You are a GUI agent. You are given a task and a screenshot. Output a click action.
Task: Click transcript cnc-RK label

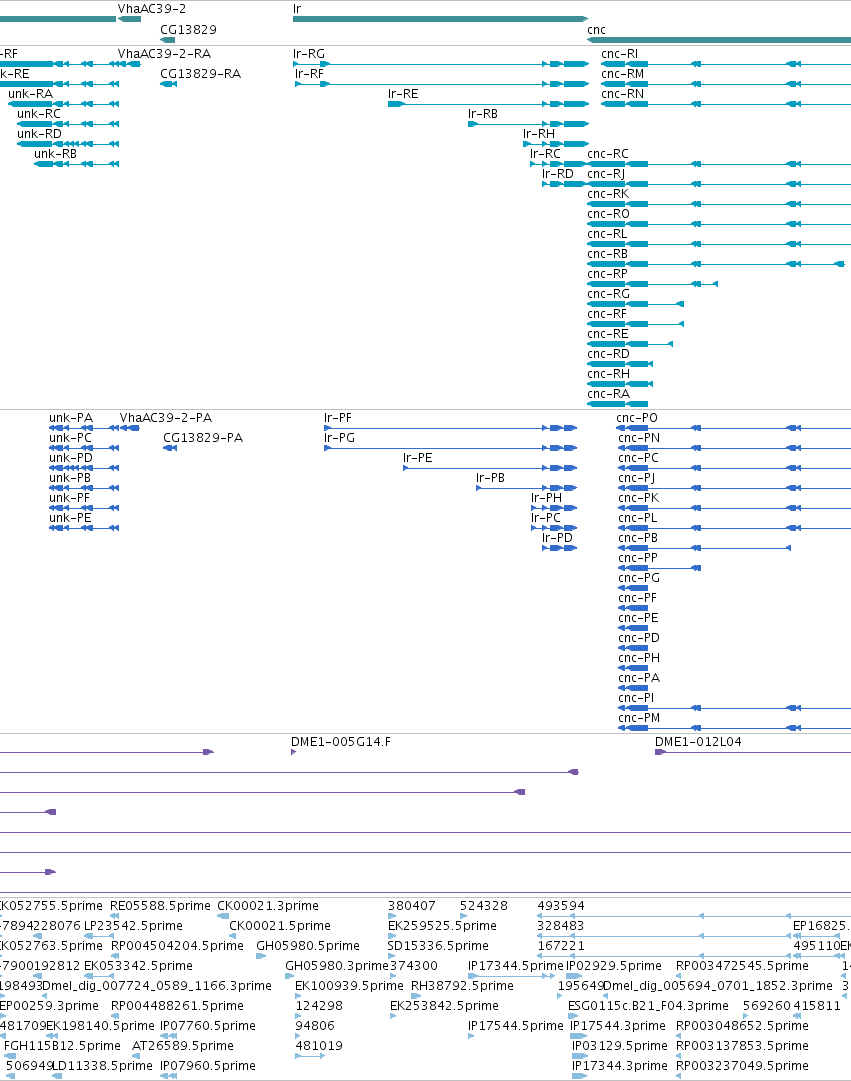pyautogui.click(x=608, y=194)
